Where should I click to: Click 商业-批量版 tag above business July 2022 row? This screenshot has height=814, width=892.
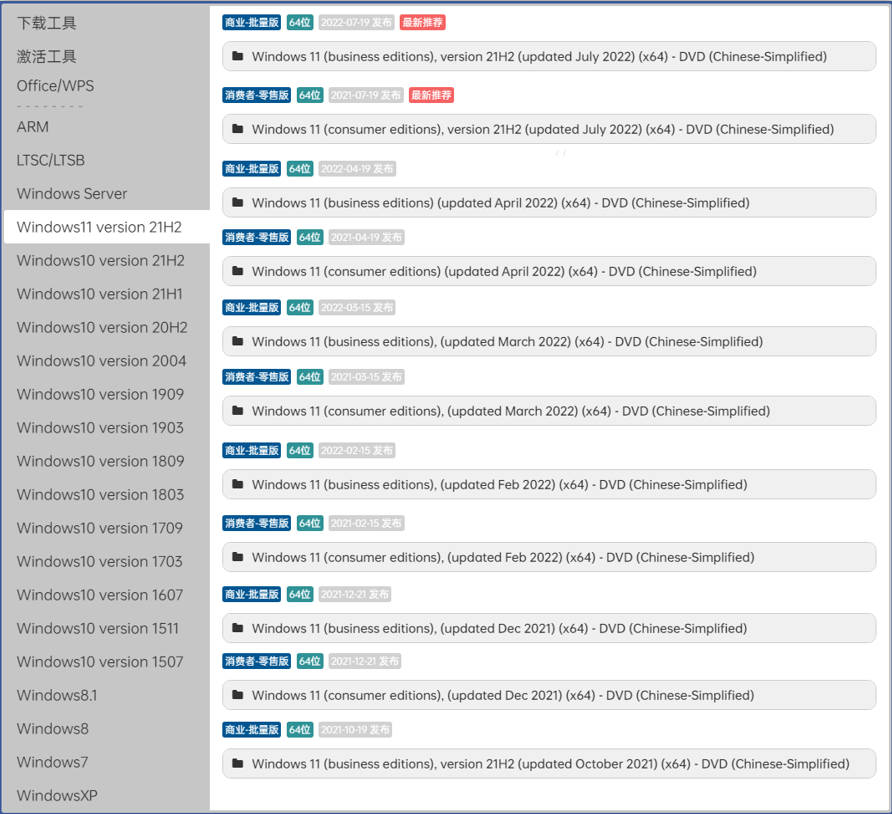251,23
